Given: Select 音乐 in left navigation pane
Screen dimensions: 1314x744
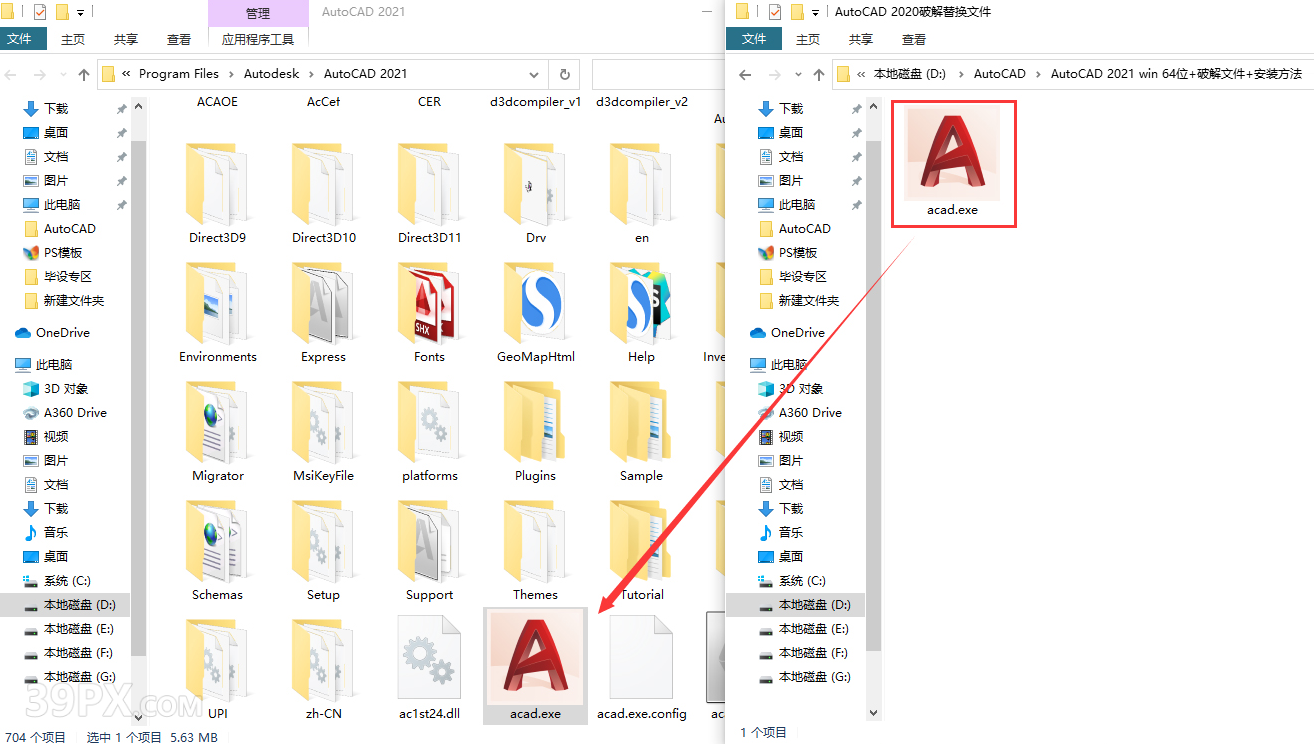Looking at the screenshot, I should (56, 532).
